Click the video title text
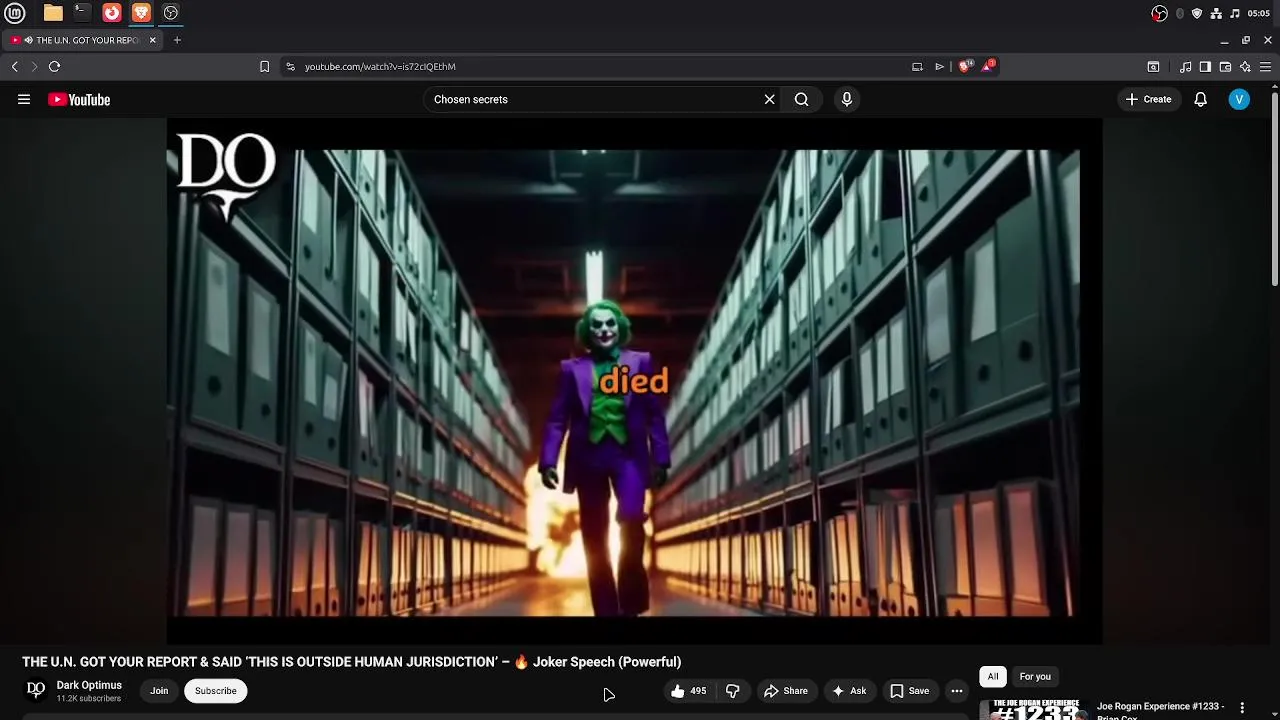 pos(352,662)
